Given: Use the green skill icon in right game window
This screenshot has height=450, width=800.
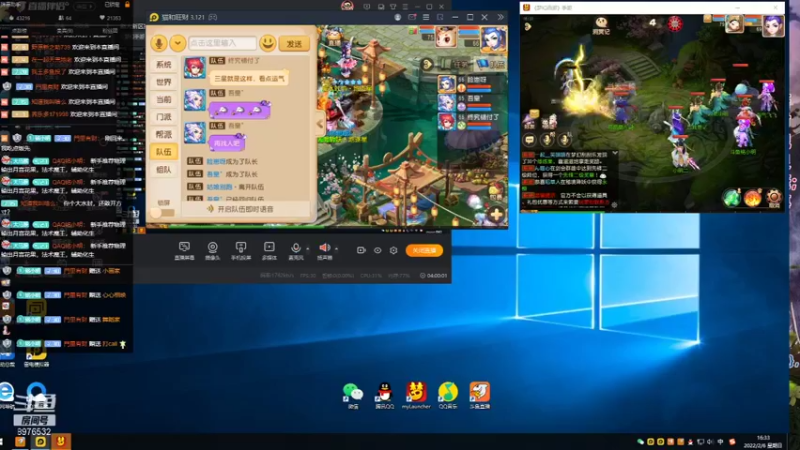Looking at the screenshot, I should pos(731,197).
